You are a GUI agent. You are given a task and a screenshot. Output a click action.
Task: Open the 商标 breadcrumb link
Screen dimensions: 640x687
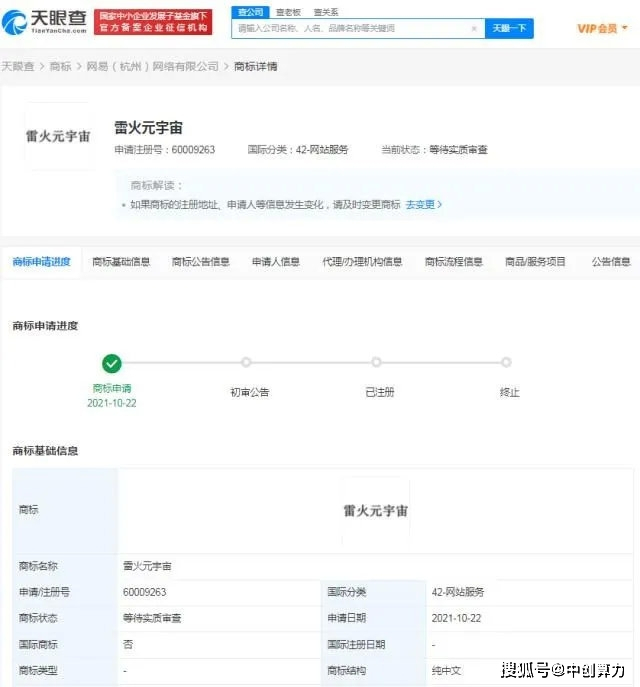click(x=60, y=67)
